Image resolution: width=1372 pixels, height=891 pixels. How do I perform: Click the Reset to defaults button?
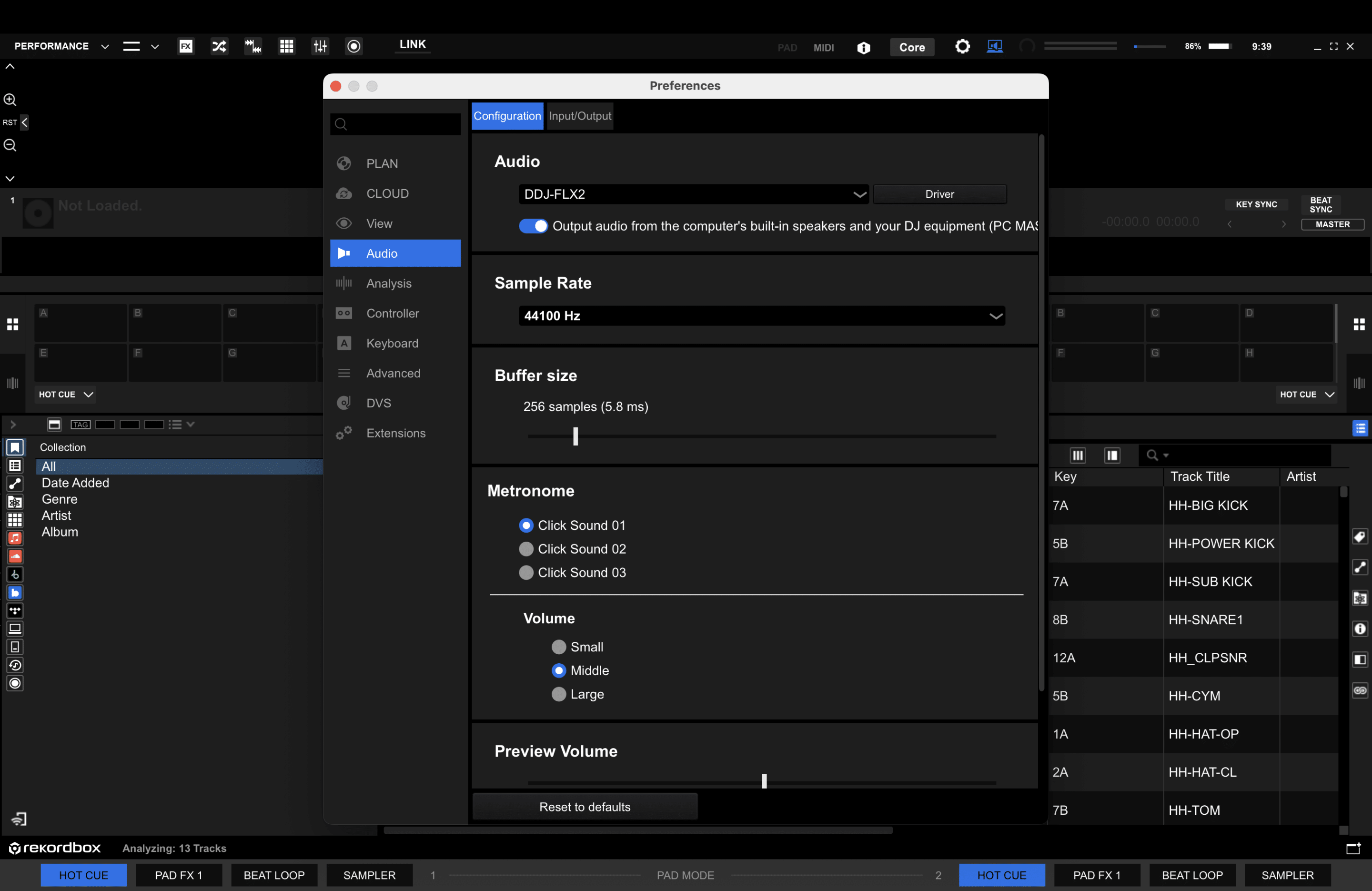click(x=584, y=806)
